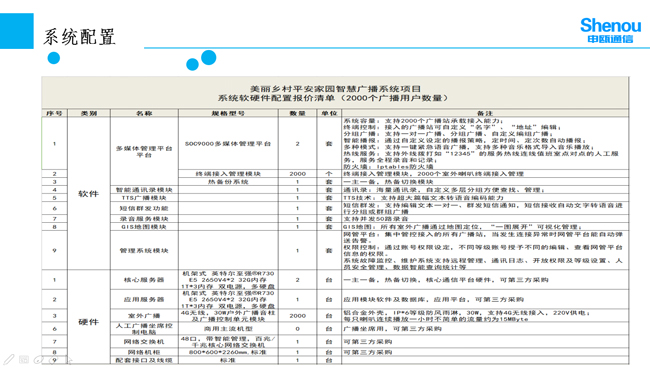This screenshot has width=650, height=369.
Task: Click the table title 美丽乡村平安家园智慧广播系统项目
Action: 335,89
